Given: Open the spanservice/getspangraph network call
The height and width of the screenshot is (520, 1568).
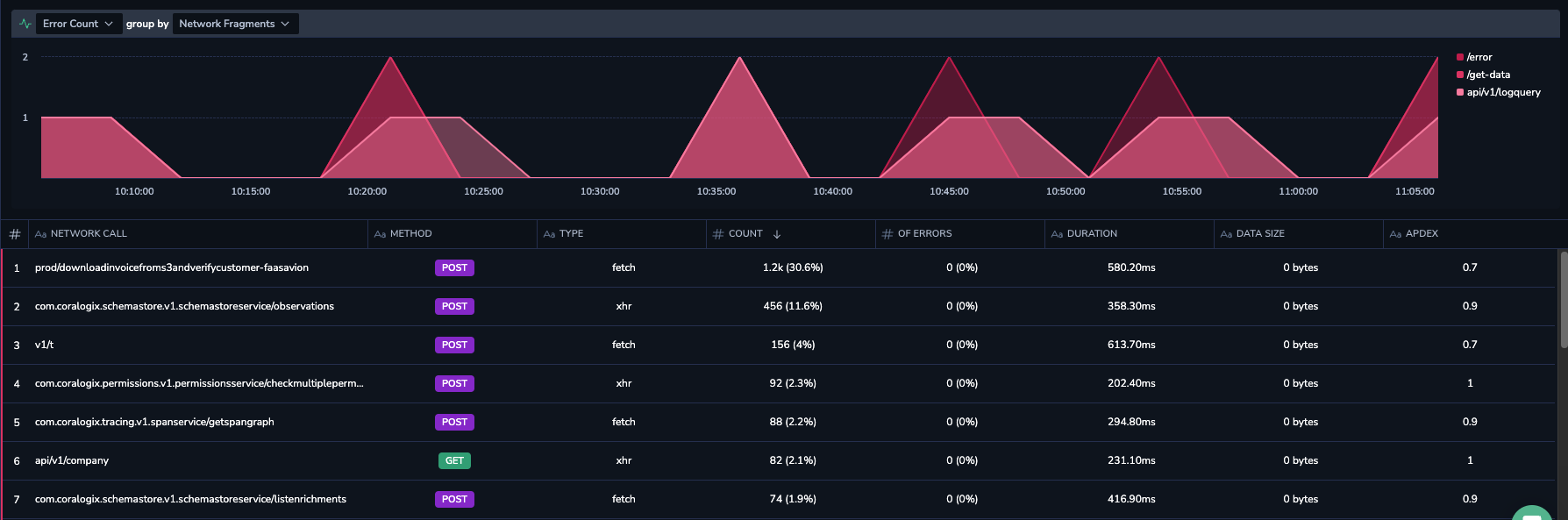Looking at the screenshot, I should tap(154, 422).
